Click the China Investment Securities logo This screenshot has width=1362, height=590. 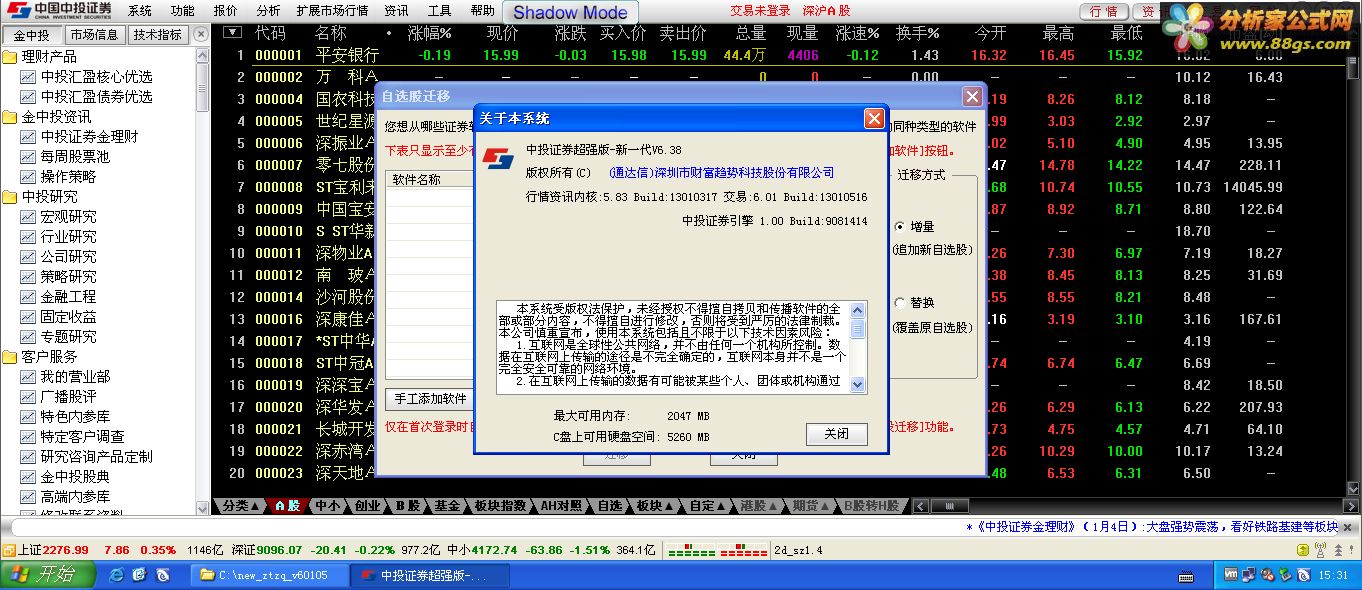[x=58, y=11]
